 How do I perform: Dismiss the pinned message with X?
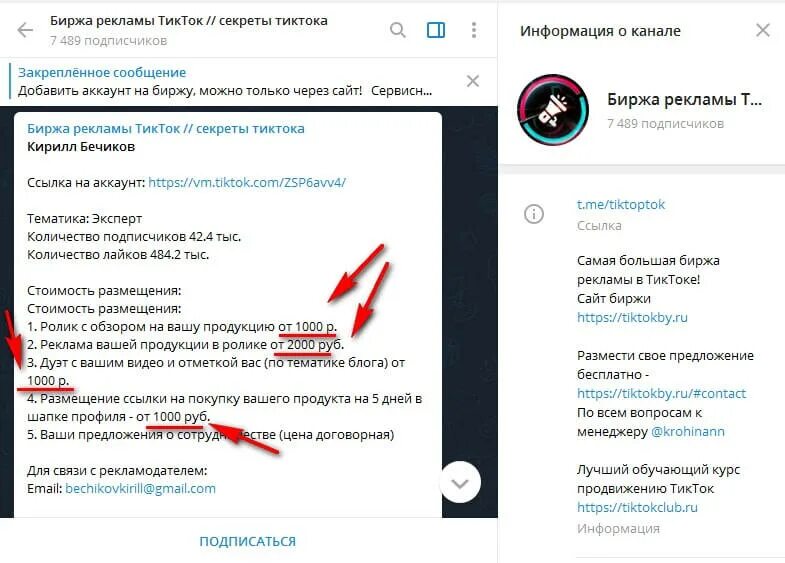click(473, 81)
